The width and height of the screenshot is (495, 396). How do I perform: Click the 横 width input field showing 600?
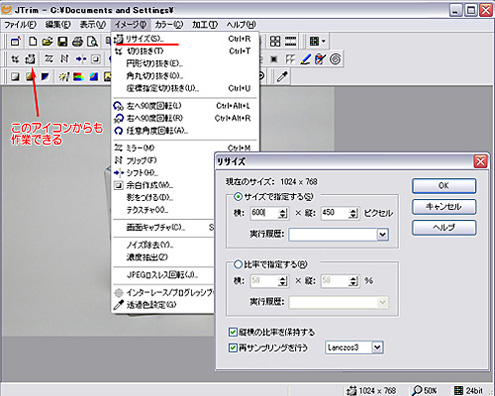pyautogui.click(x=264, y=213)
